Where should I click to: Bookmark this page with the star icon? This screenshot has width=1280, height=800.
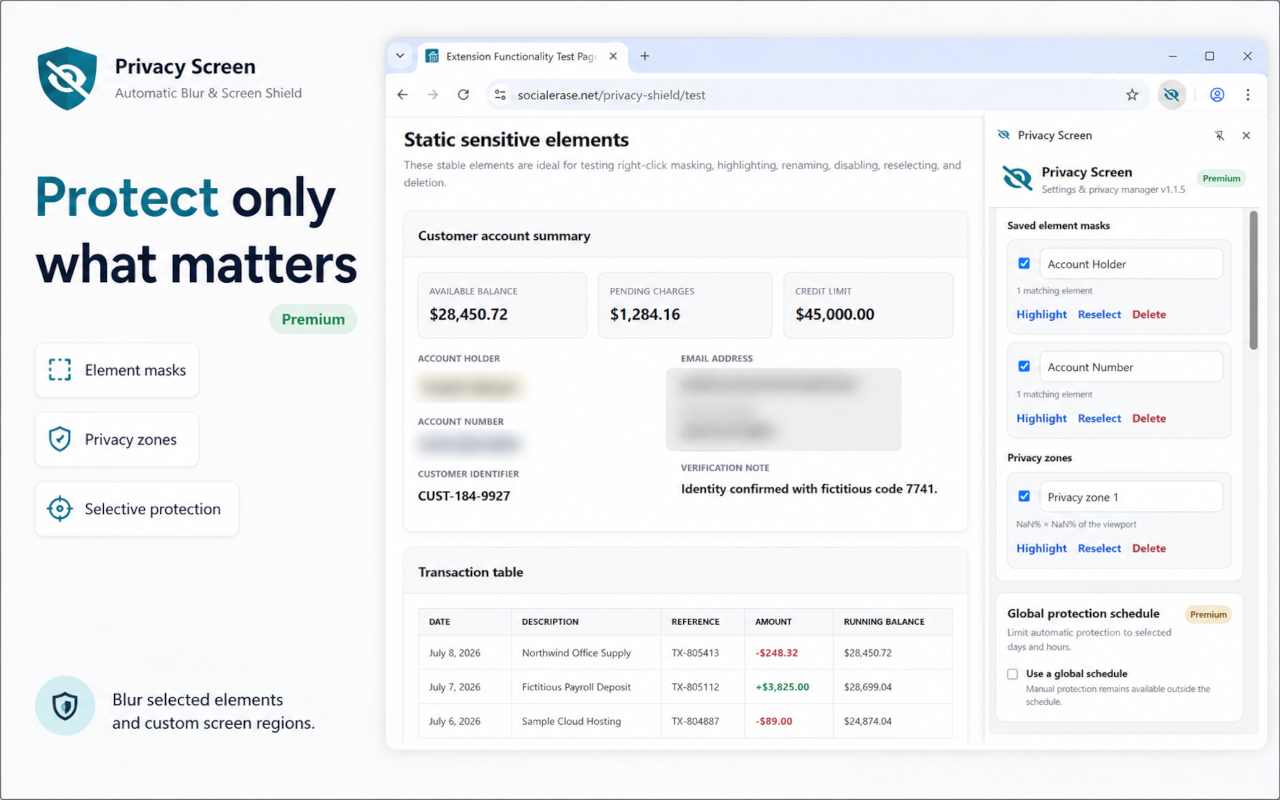(x=1132, y=95)
